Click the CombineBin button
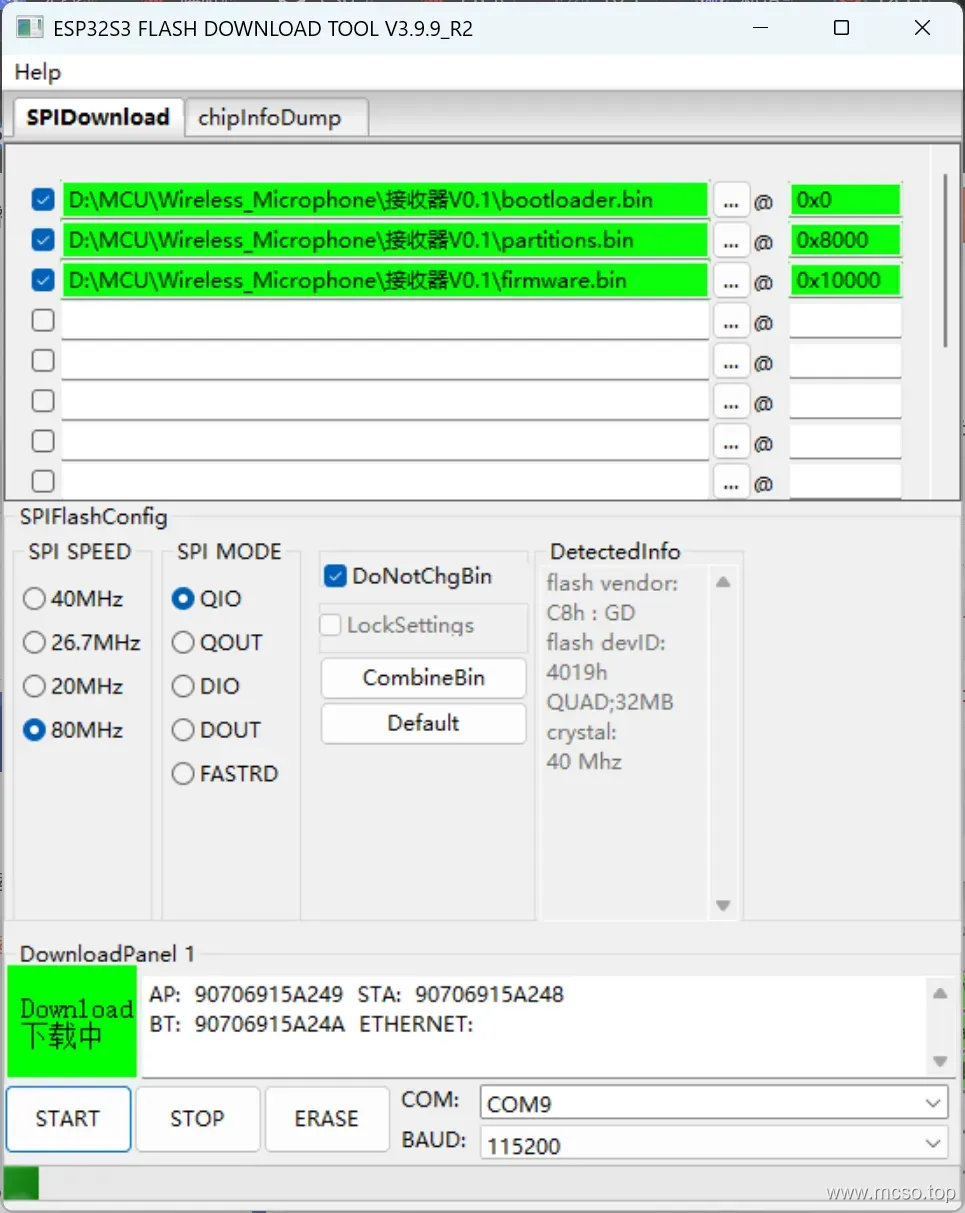 (422, 678)
